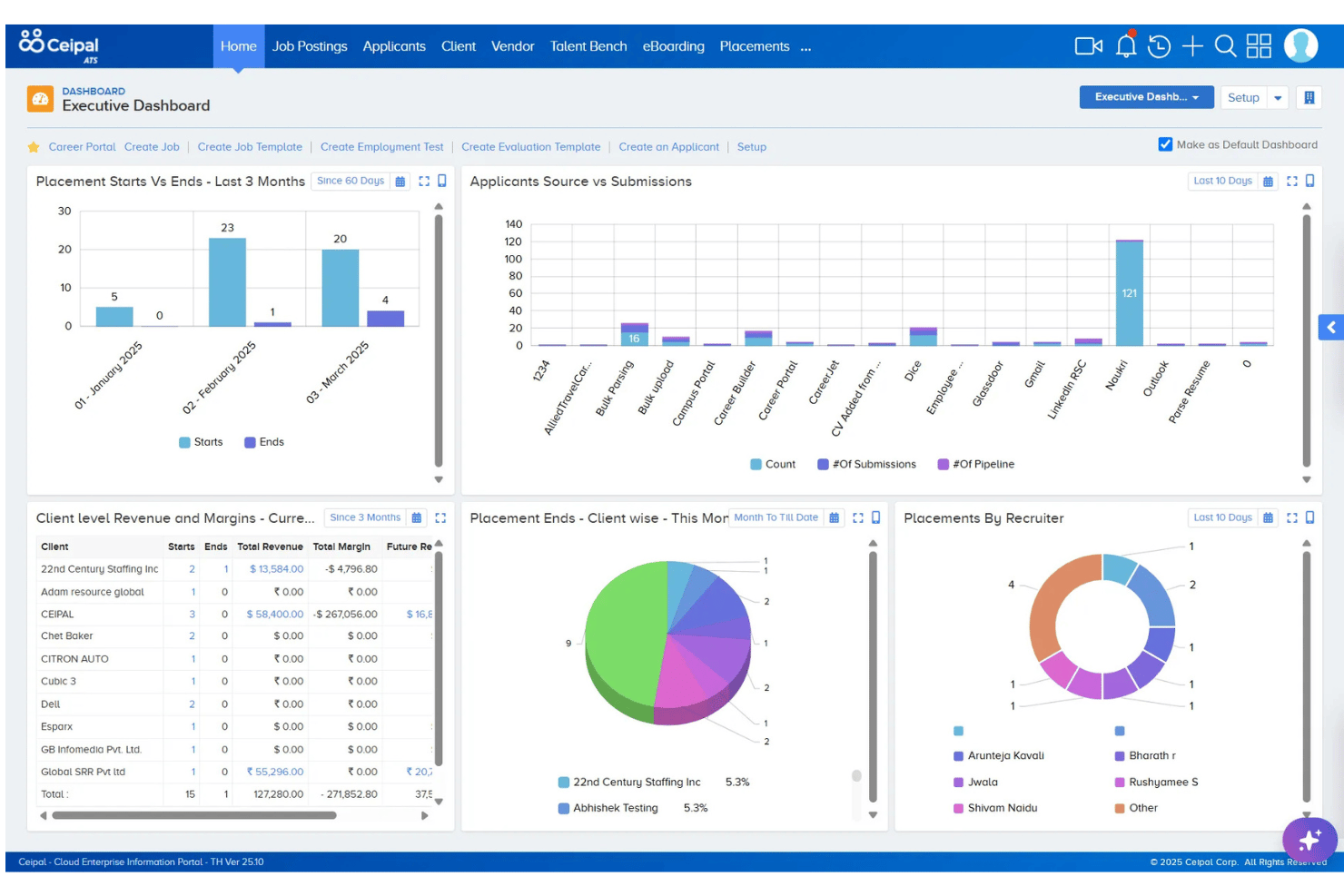Maximize the Placements By Recruiter widget
1344x896 pixels.
pos(1292,518)
